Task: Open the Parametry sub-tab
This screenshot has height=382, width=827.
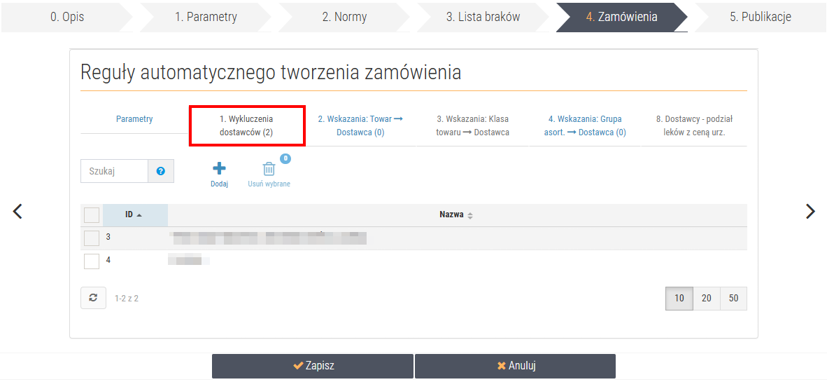Action: tap(134, 119)
